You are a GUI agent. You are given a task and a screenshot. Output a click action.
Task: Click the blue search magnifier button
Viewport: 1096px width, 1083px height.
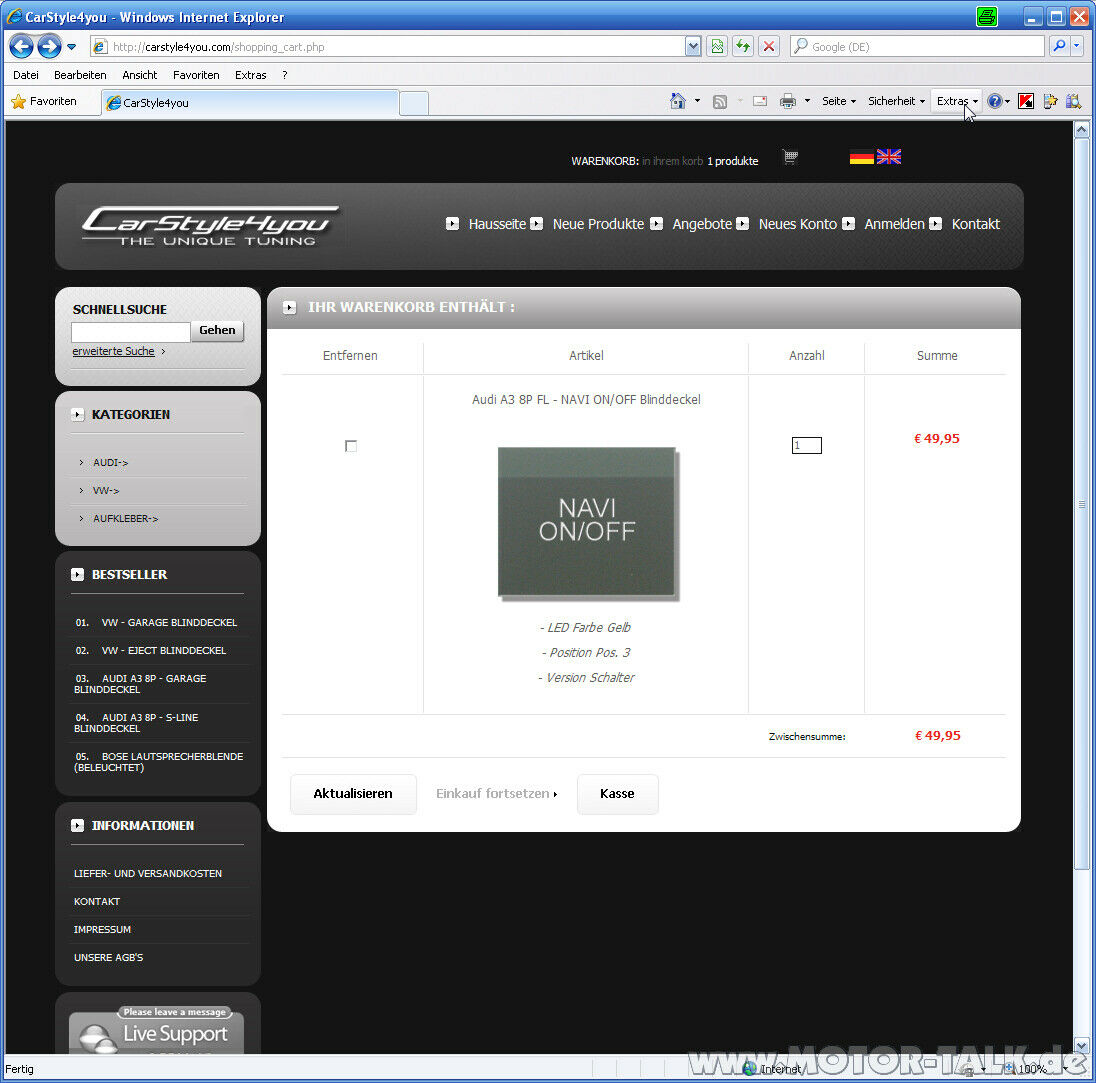[1059, 47]
